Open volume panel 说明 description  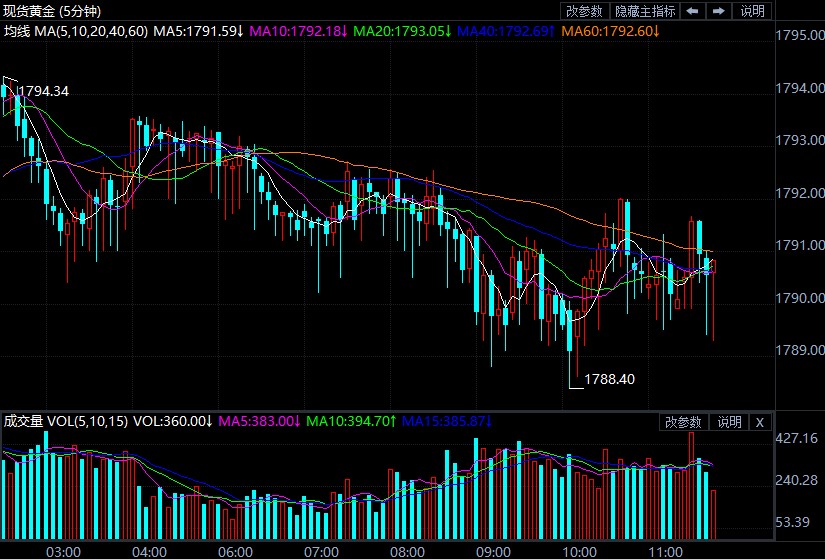click(729, 422)
